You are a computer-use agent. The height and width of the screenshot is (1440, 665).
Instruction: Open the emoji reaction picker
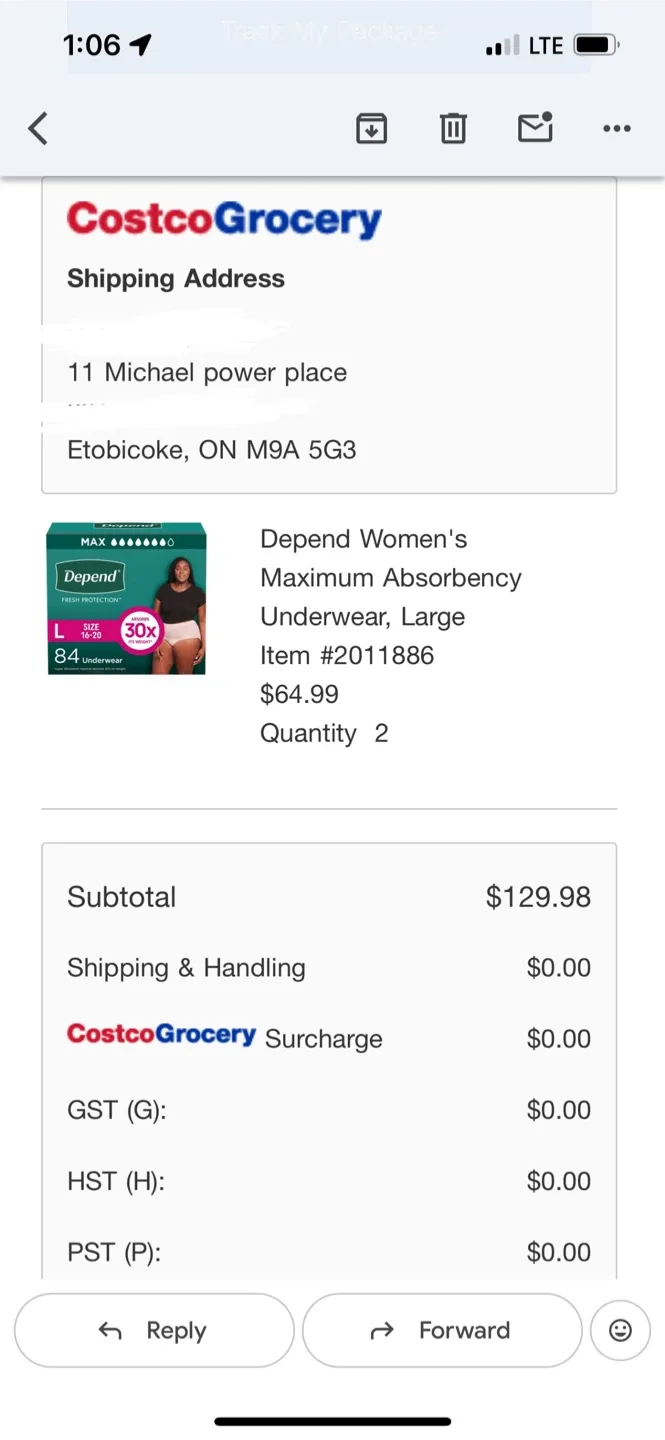tap(619, 1330)
